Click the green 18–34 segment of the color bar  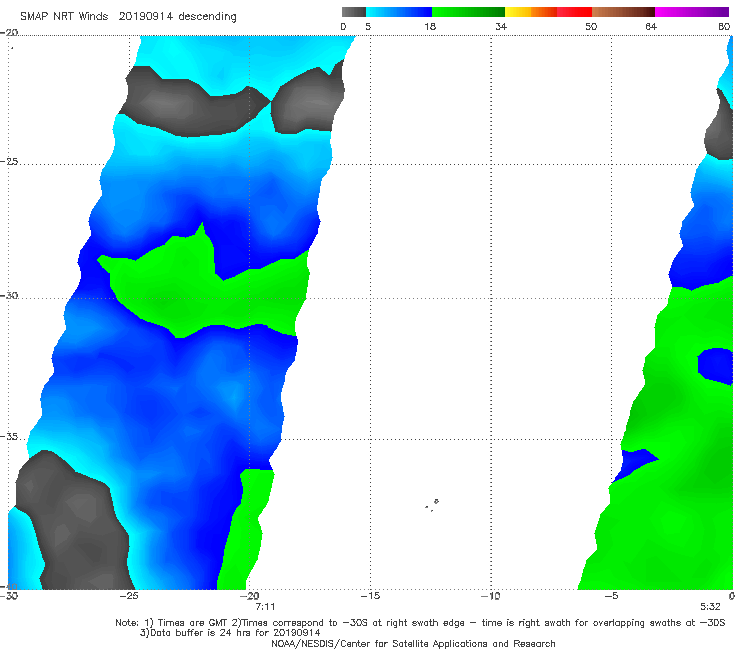coord(468,12)
